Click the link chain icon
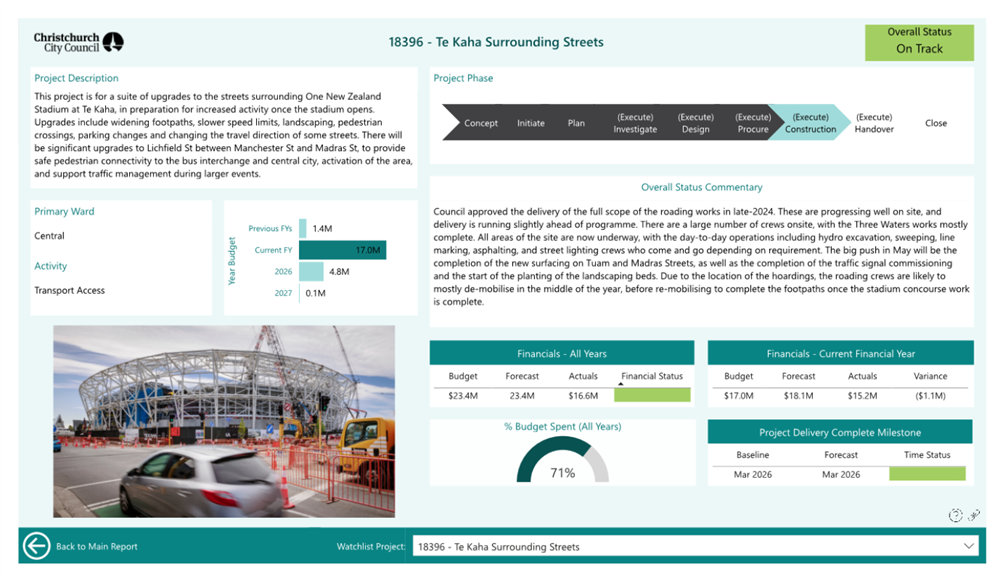Image resolution: width=1003 pixels, height=581 pixels. tap(974, 515)
